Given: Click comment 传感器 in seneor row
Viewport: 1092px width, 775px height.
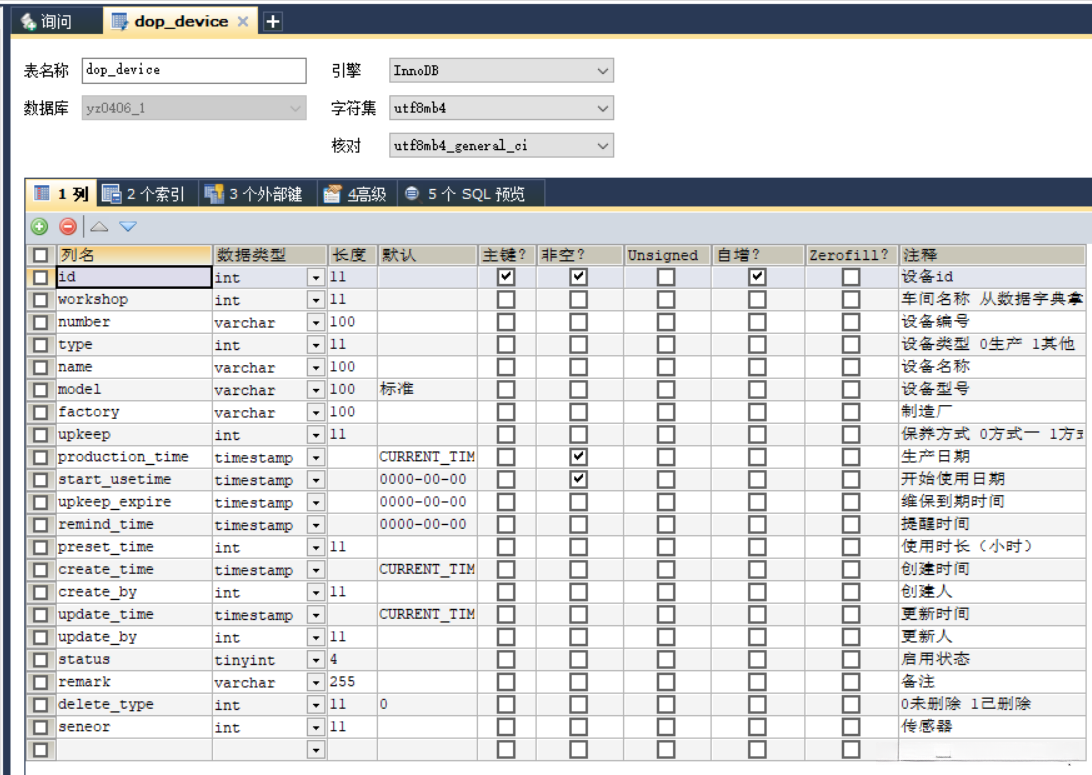Looking at the screenshot, I should [x=927, y=726].
